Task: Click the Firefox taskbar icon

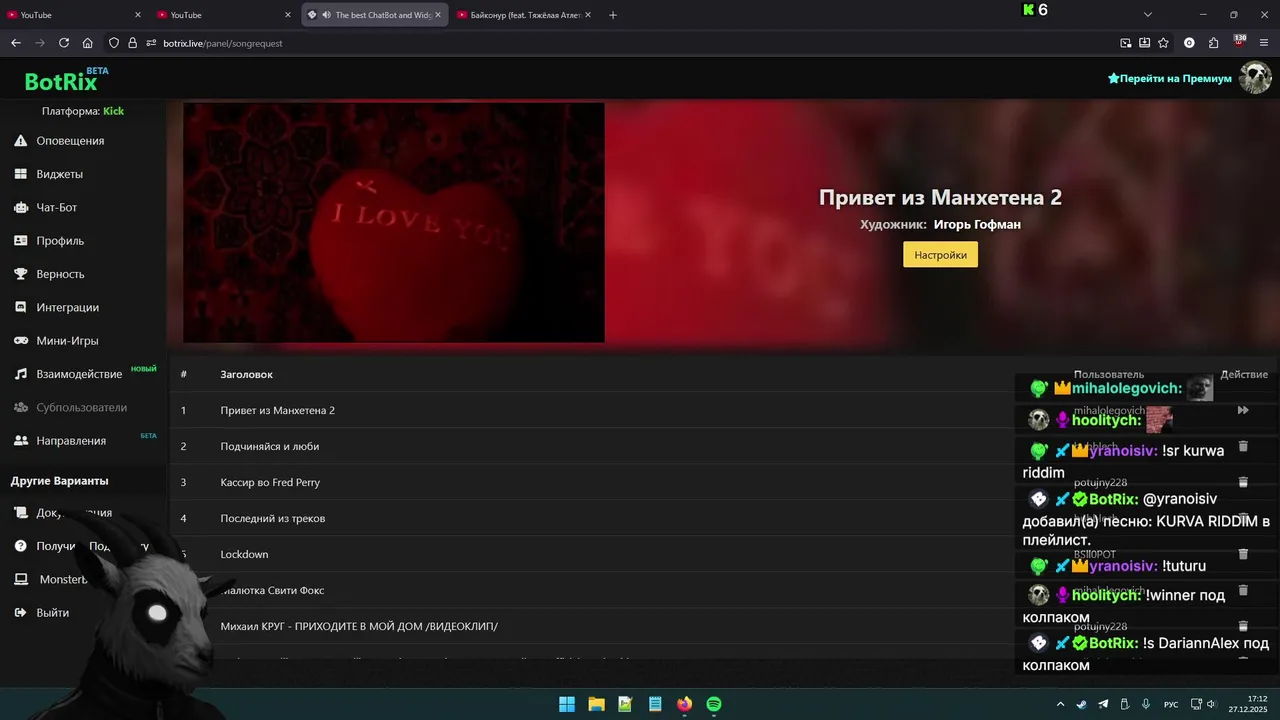Action: pos(684,704)
